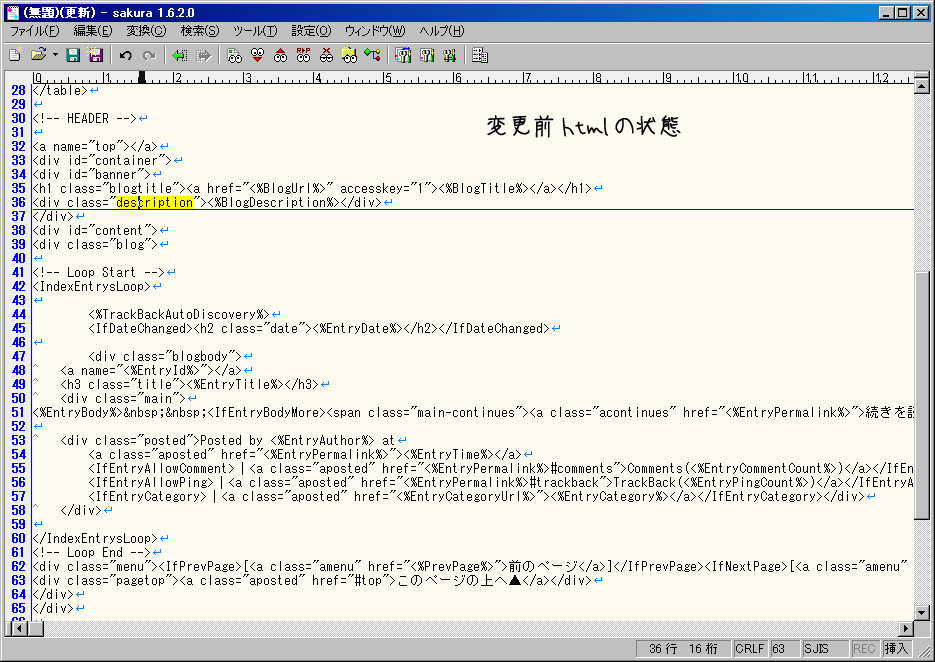Open the Grep folder search icon
935x662 pixels.
(349, 55)
